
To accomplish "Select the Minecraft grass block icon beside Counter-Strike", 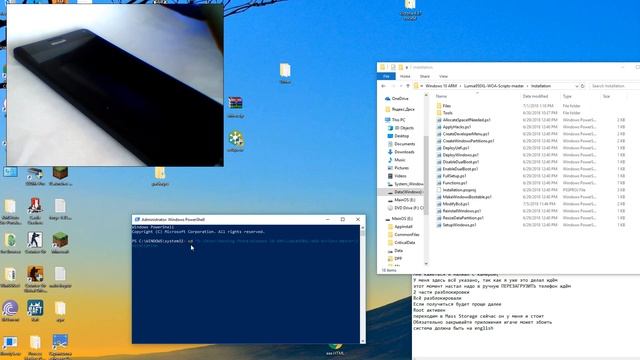I will pyautogui.click(x=60, y=240).
